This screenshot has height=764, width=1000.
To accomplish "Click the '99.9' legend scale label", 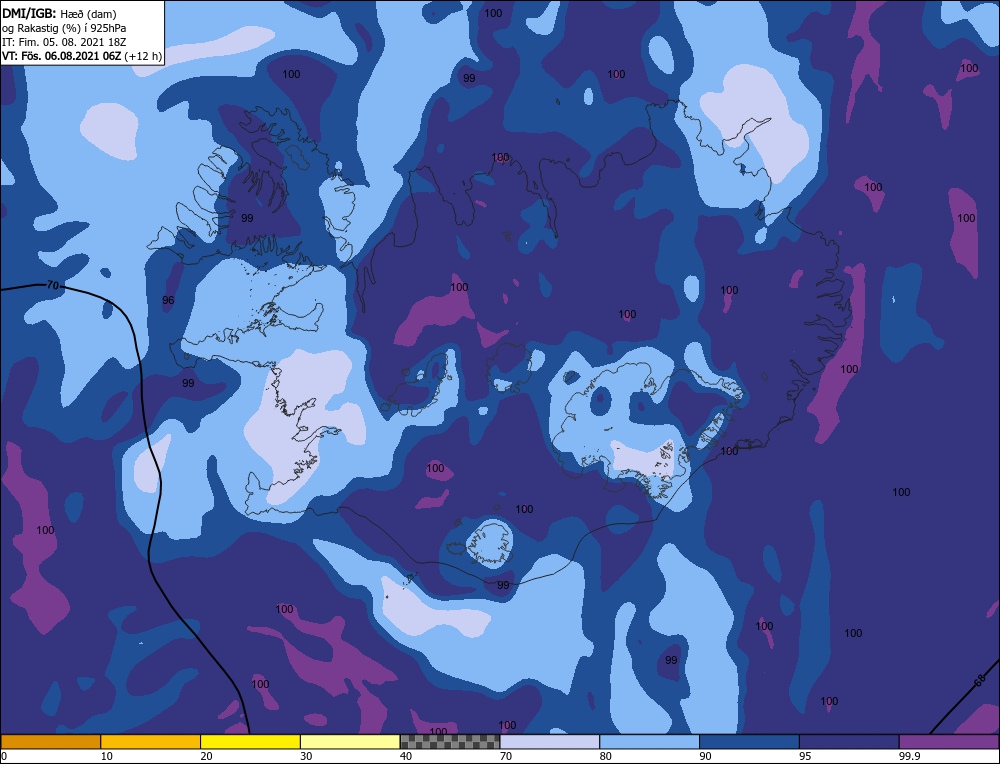I will [x=909, y=756].
